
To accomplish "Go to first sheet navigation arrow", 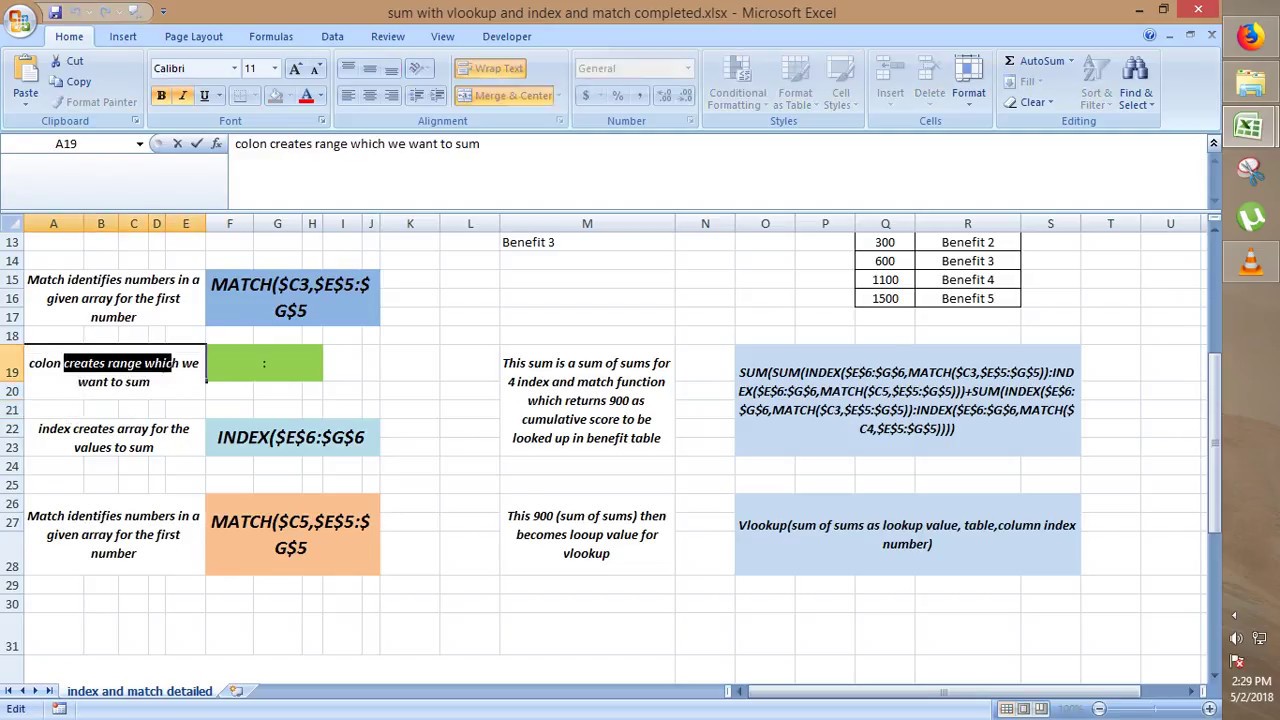I will 8,691.
